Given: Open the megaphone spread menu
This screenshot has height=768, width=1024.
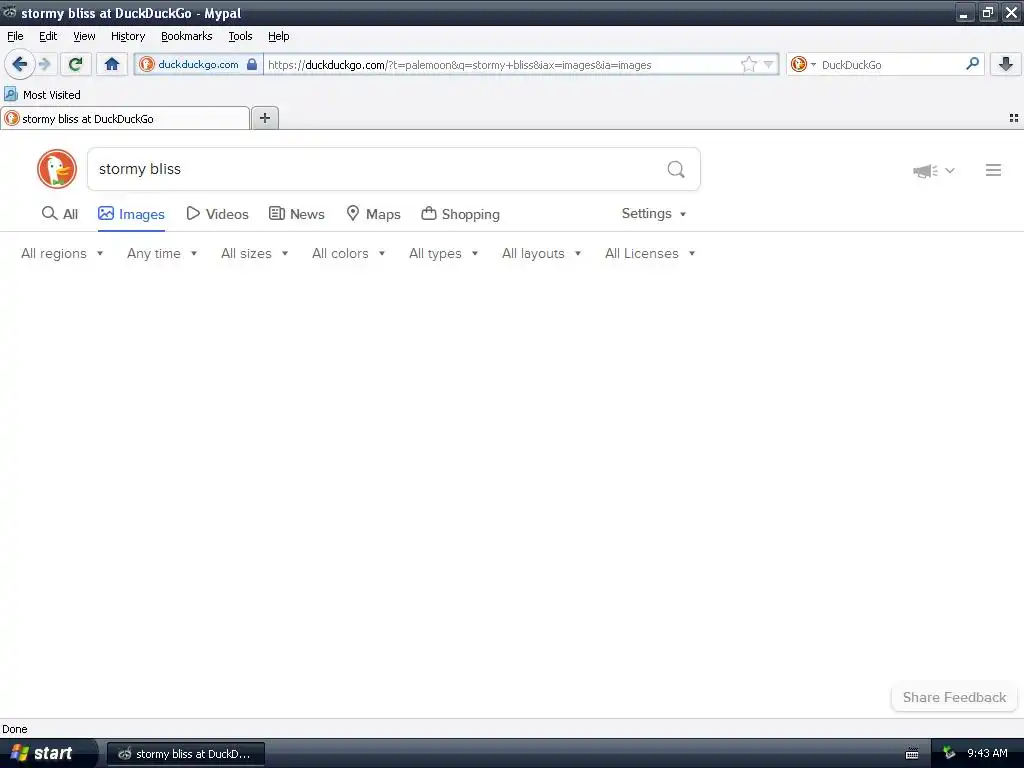Looking at the screenshot, I should [933, 170].
